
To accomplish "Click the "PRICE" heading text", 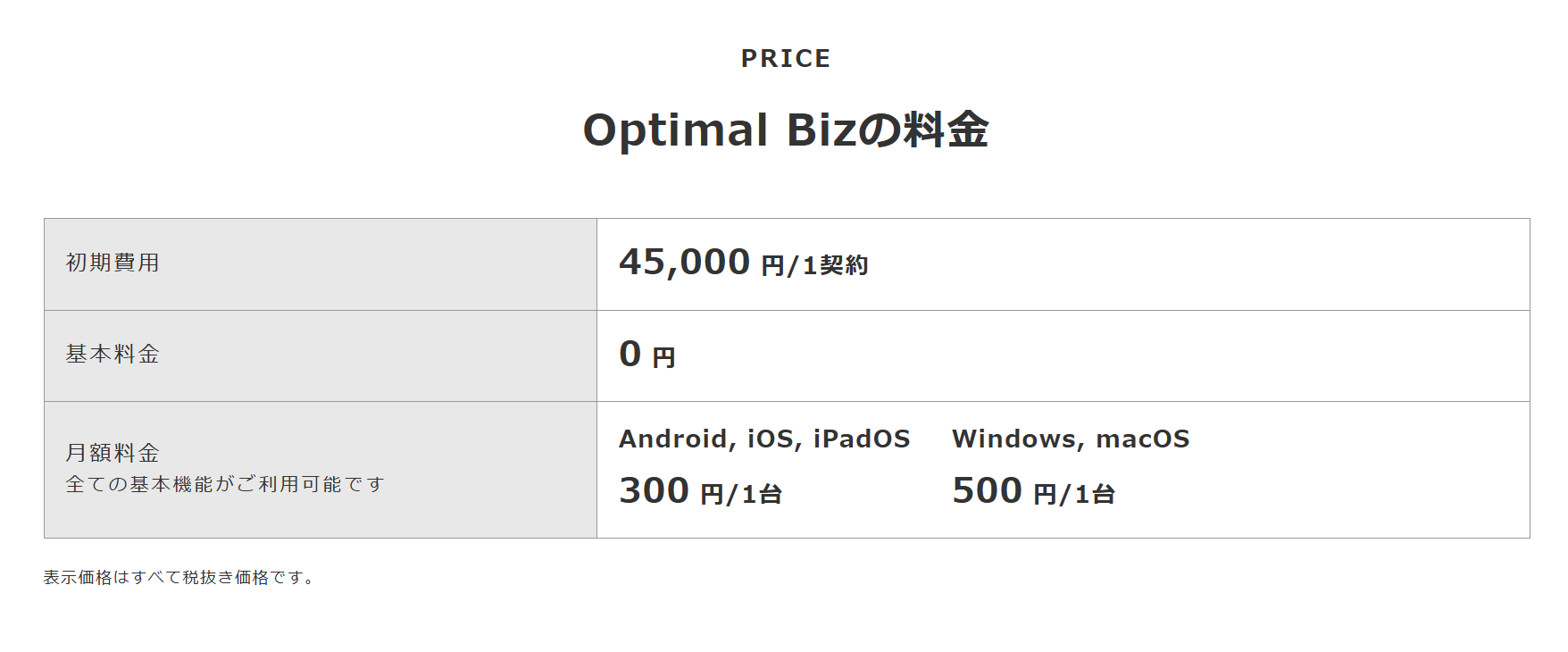I will [x=786, y=59].
